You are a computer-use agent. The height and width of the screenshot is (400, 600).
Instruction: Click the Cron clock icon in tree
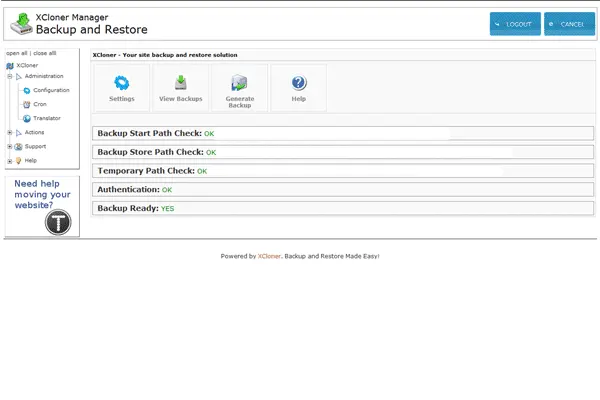(26, 104)
